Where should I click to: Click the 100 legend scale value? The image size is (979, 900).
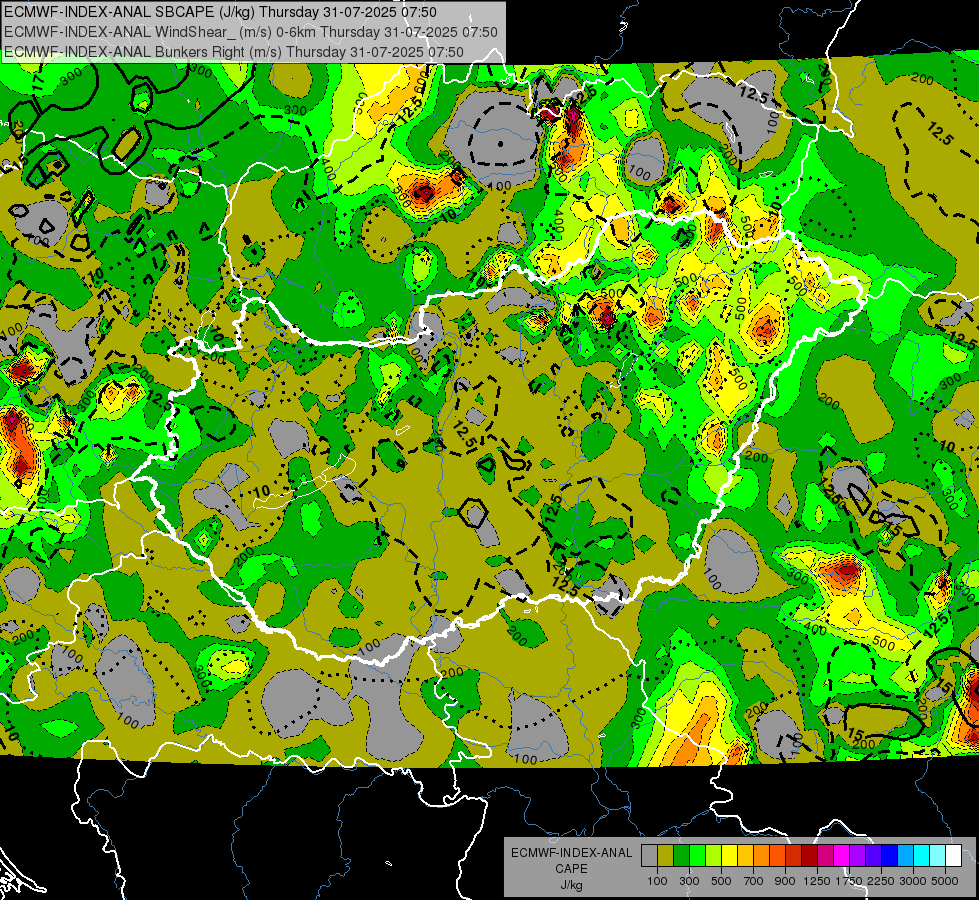pyautogui.click(x=657, y=881)
